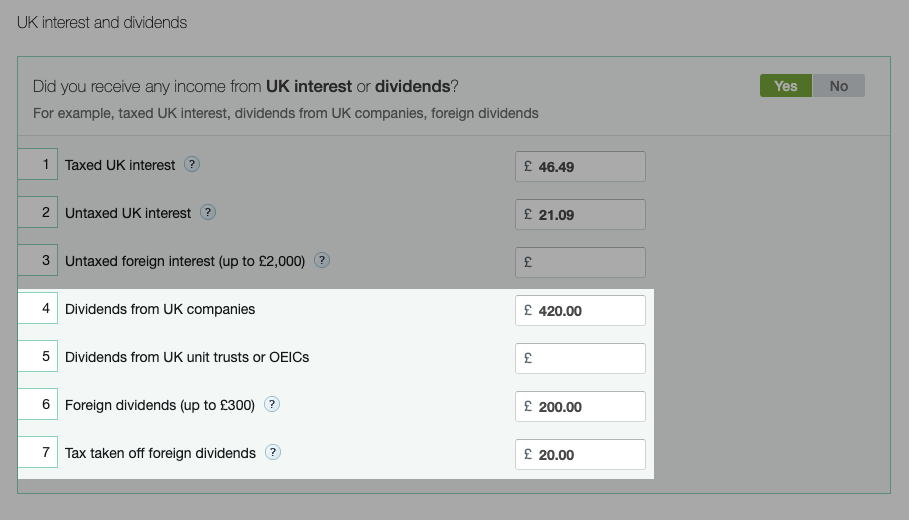Click the UK interest and dividends heading
This screenshot has height=520, width=909.
point(102,23)
